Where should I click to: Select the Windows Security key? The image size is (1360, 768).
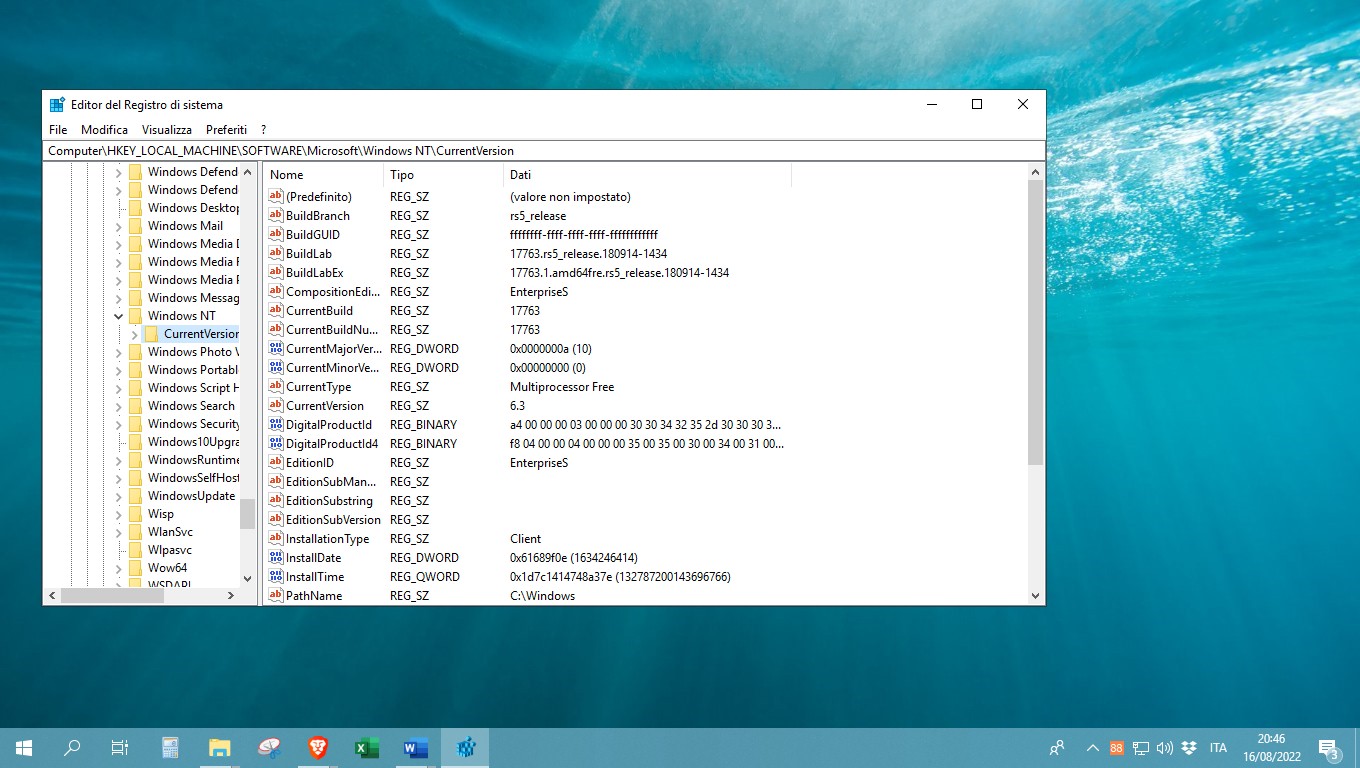click(x=193, y=424)
